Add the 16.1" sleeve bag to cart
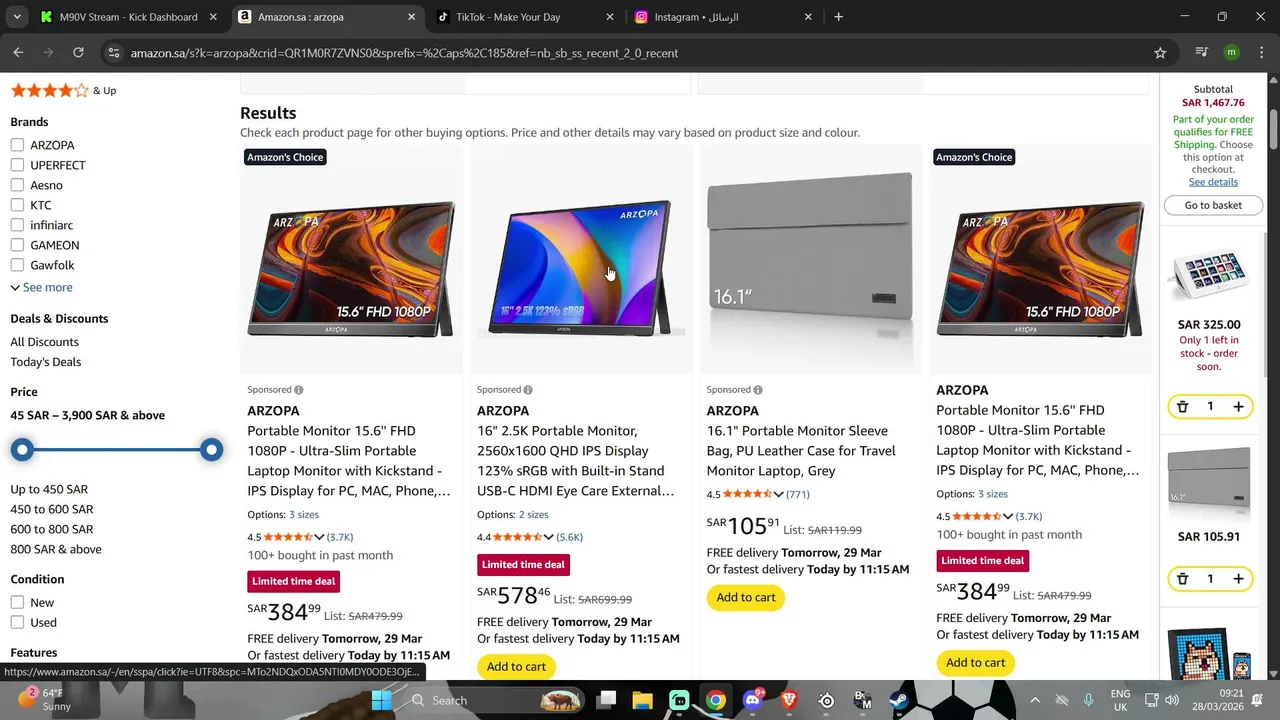The image size is (1280, 720). [746, 597]
